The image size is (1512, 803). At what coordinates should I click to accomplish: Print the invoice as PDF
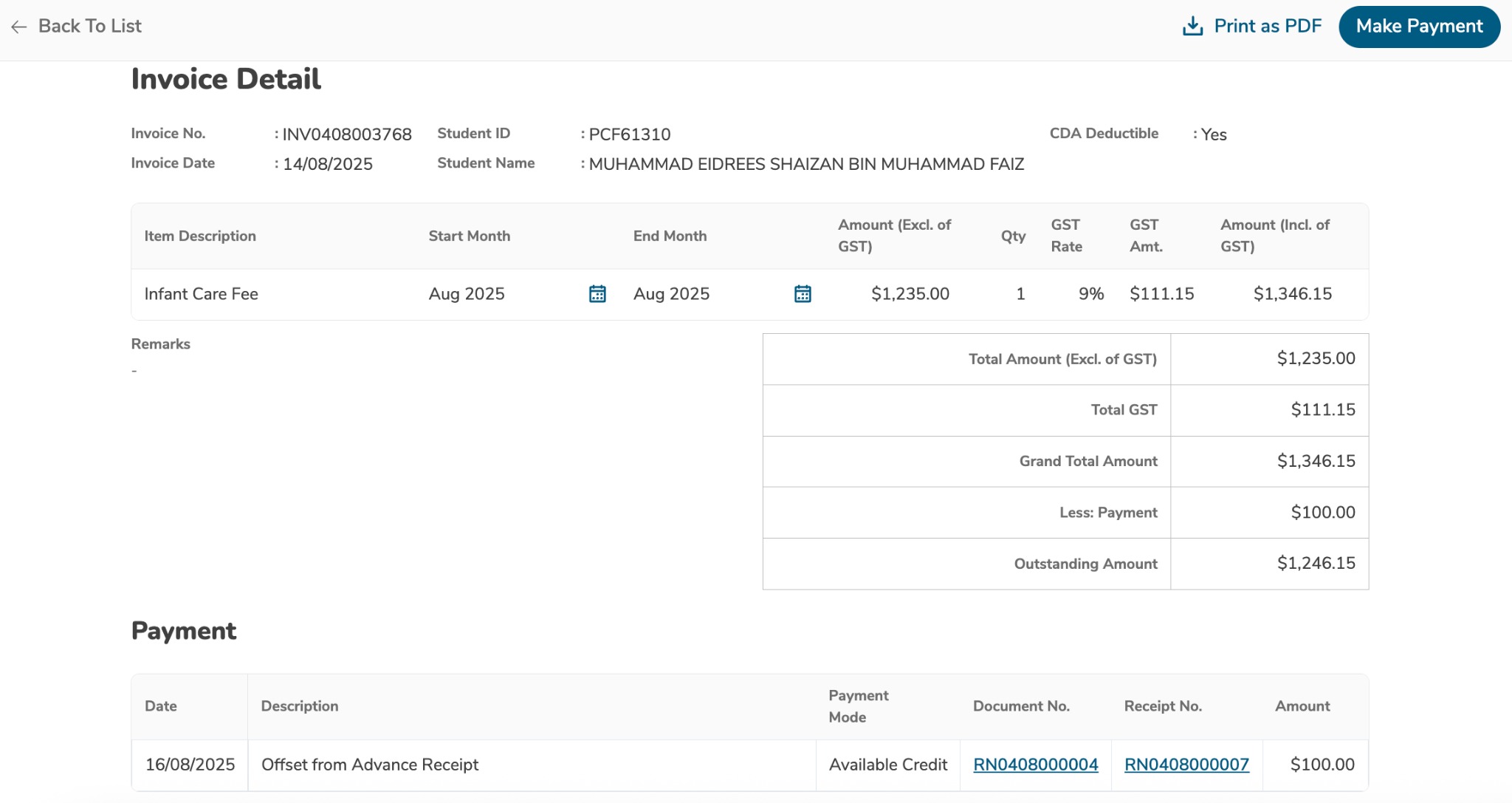[1267, 27]
